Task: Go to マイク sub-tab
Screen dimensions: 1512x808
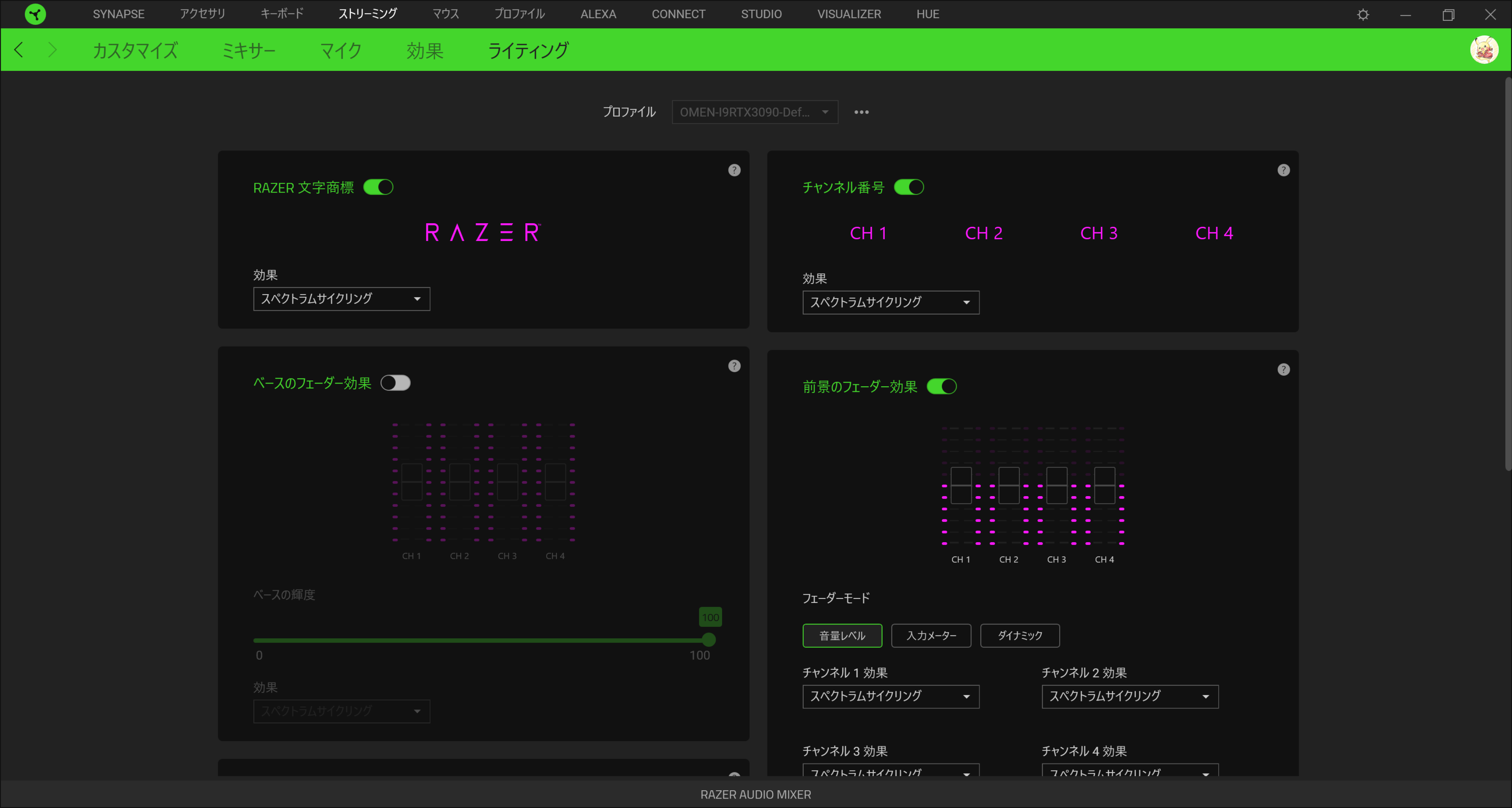Action: click(x=341, y=50)
